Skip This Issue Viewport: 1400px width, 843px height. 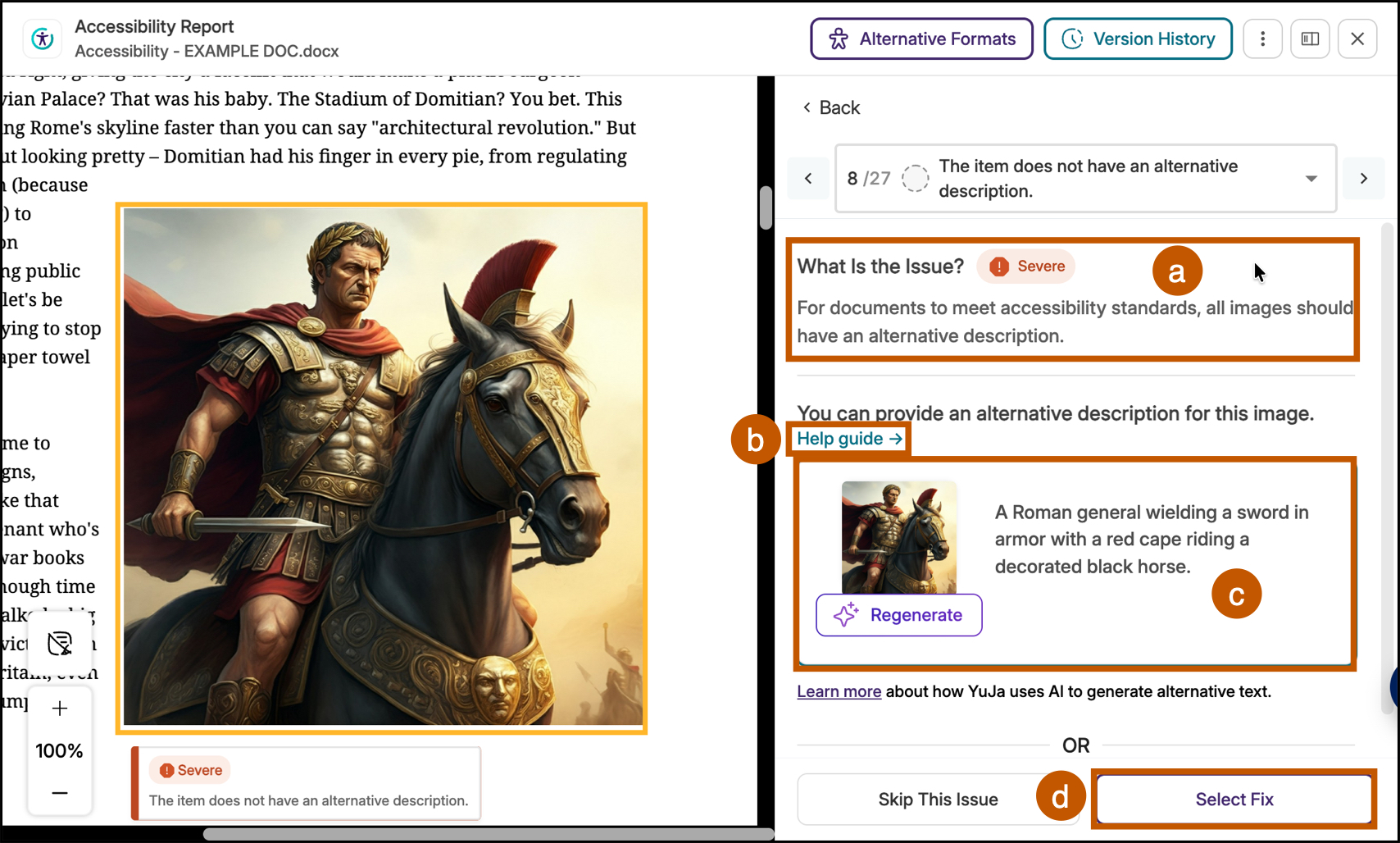pos(938,800)
